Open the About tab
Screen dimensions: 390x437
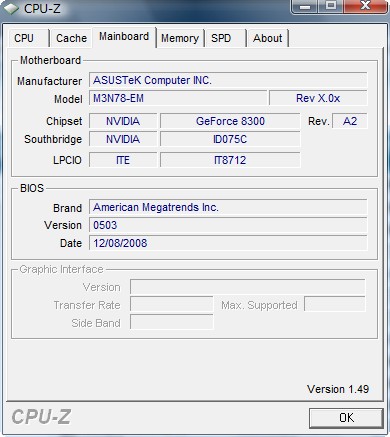tap(267, 38)
